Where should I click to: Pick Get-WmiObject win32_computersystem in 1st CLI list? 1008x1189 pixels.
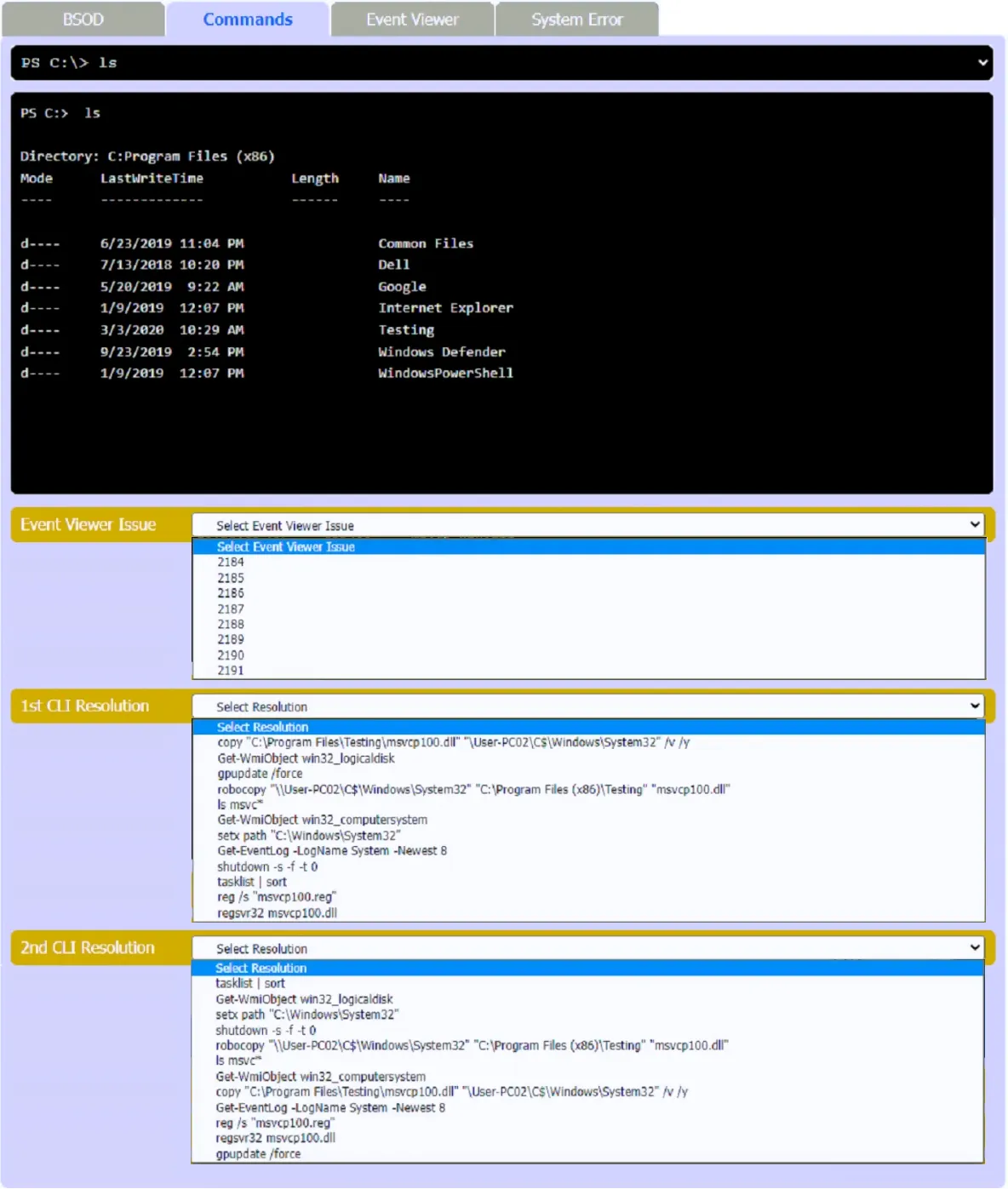(588, 820)
